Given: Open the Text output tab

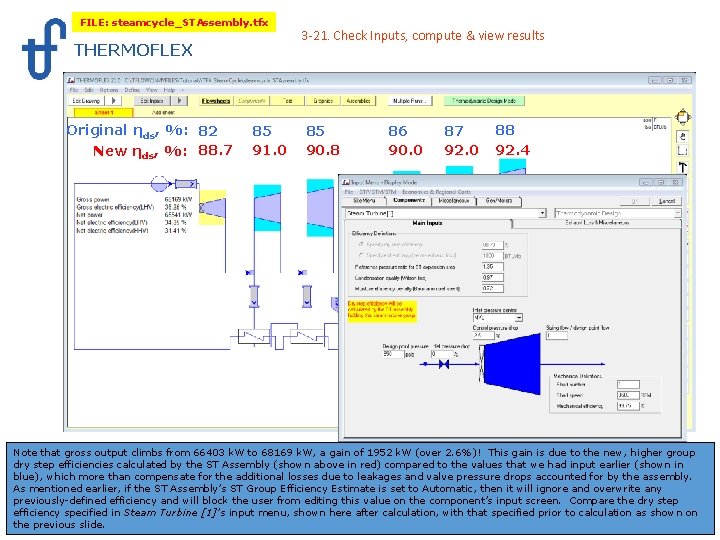Looking at the screenshot, I should 287,101.
